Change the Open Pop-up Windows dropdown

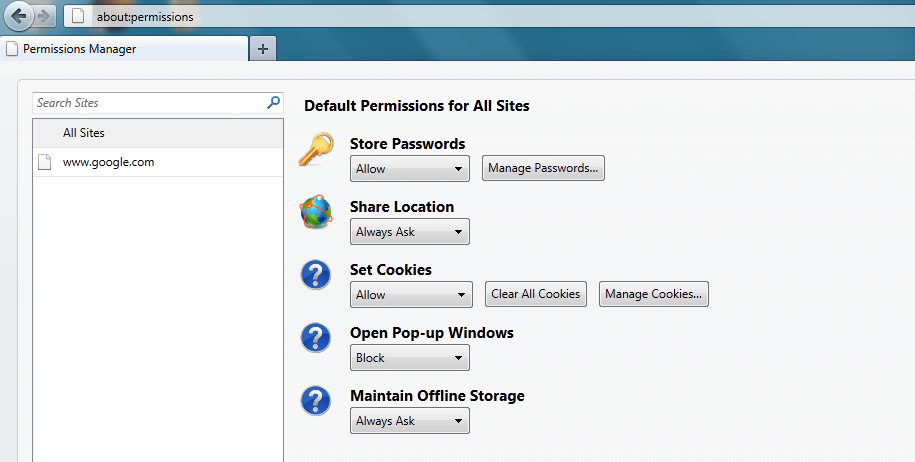coord(410,358)
